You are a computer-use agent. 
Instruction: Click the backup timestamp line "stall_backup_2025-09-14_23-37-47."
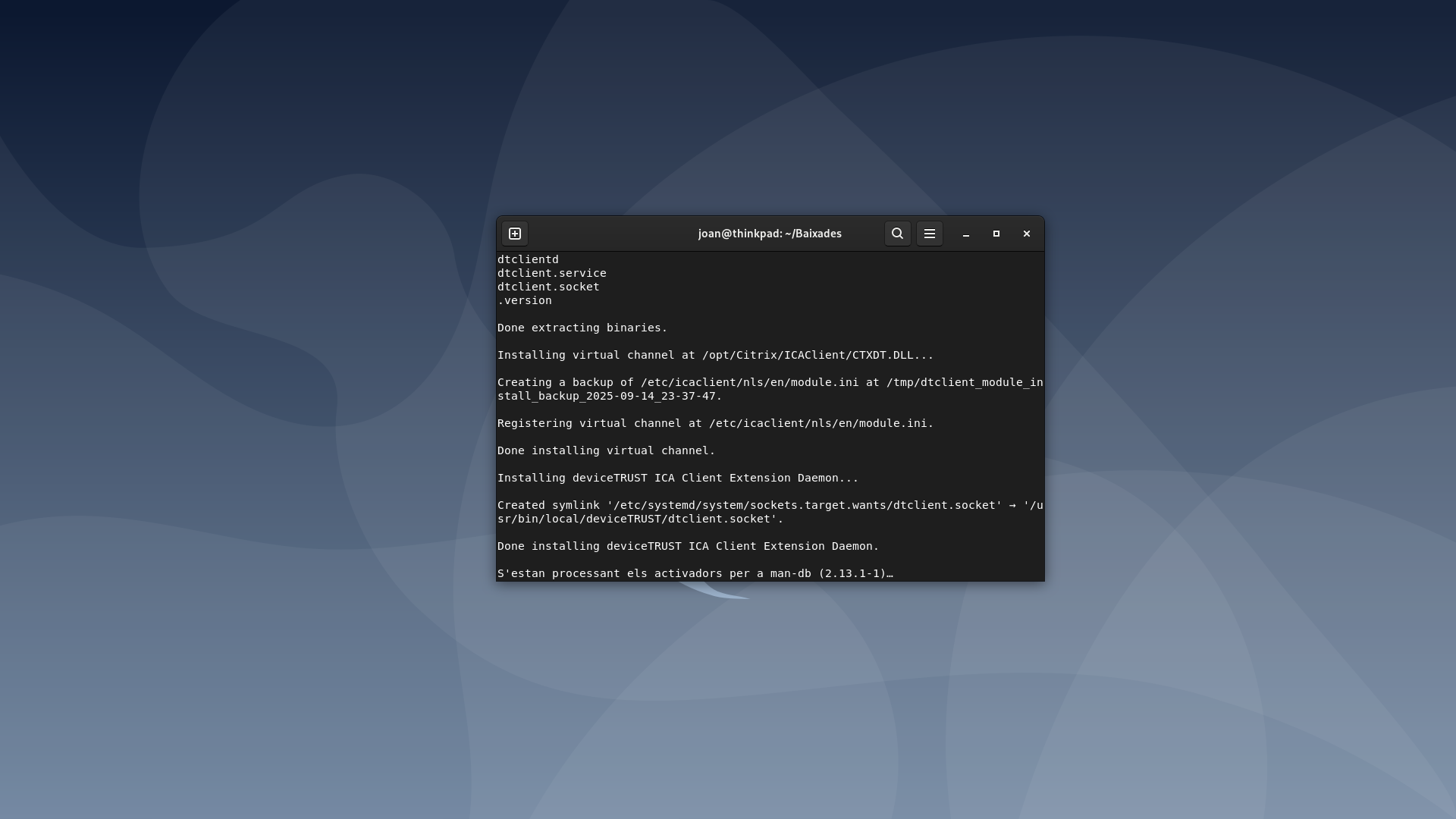[x=610, y=396]
